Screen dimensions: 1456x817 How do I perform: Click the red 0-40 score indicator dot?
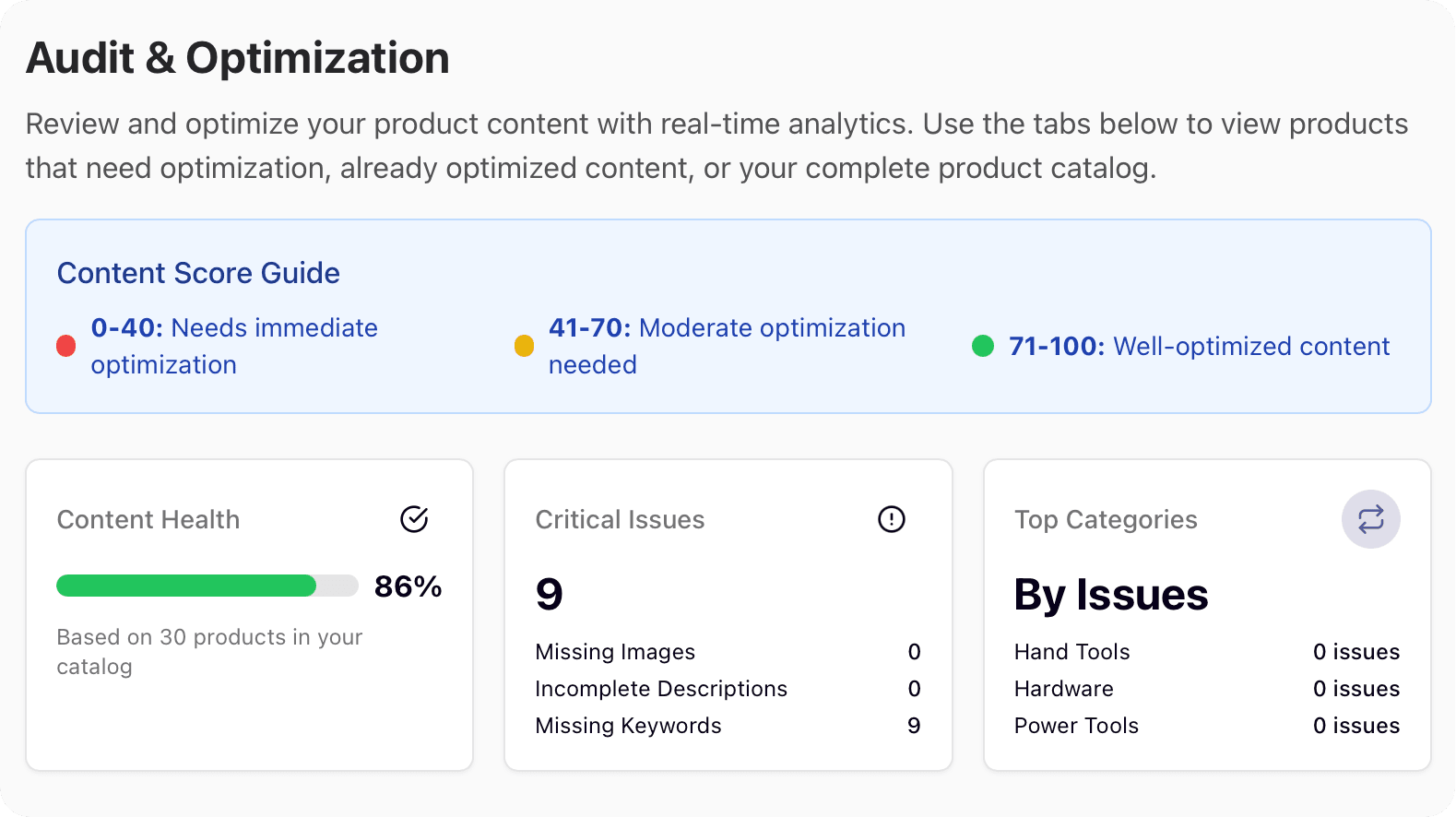66,346
